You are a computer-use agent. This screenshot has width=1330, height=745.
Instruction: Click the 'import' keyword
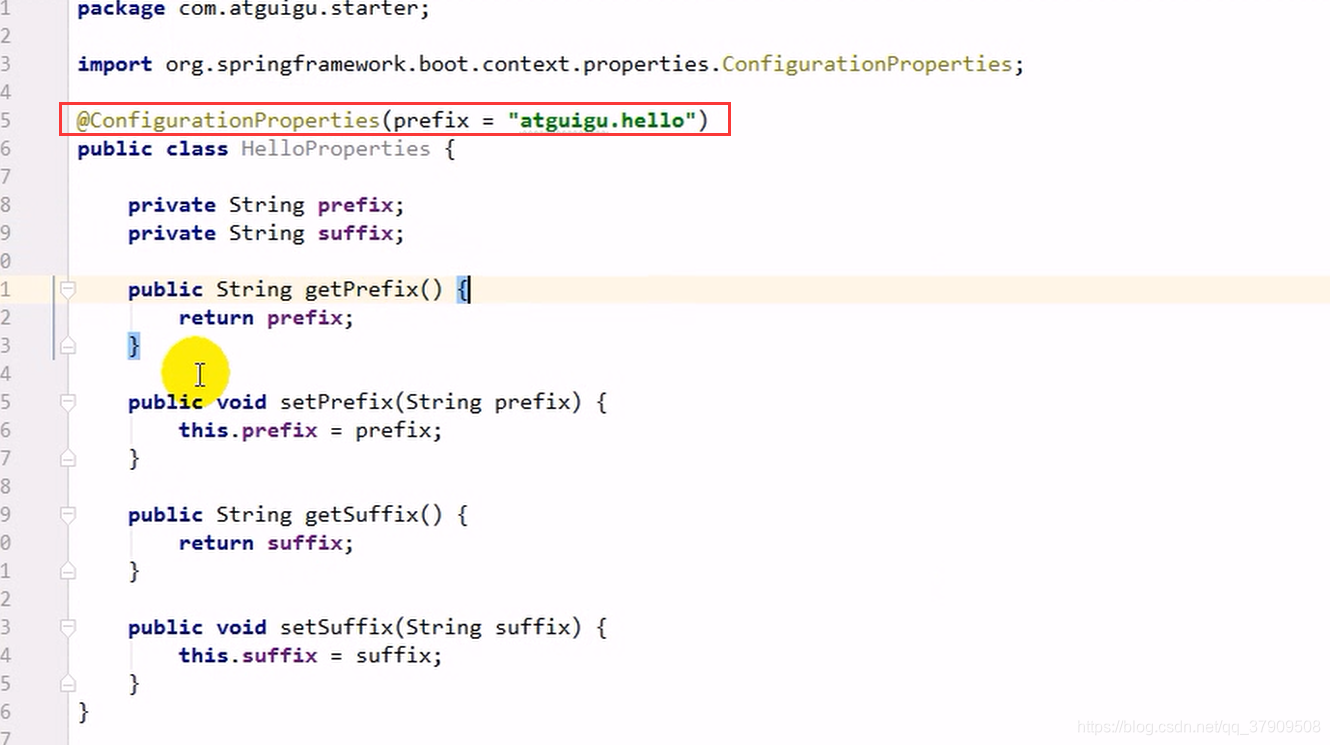pyautogui.click(x=115, y=64)
